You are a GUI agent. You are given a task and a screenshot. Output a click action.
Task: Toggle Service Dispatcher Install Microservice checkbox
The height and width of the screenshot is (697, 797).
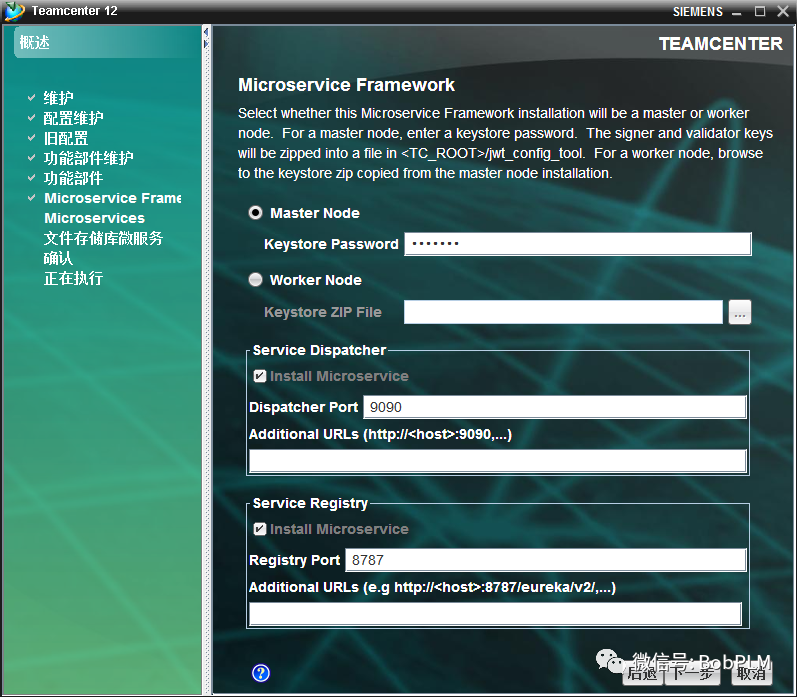click(x=260, y=376)
